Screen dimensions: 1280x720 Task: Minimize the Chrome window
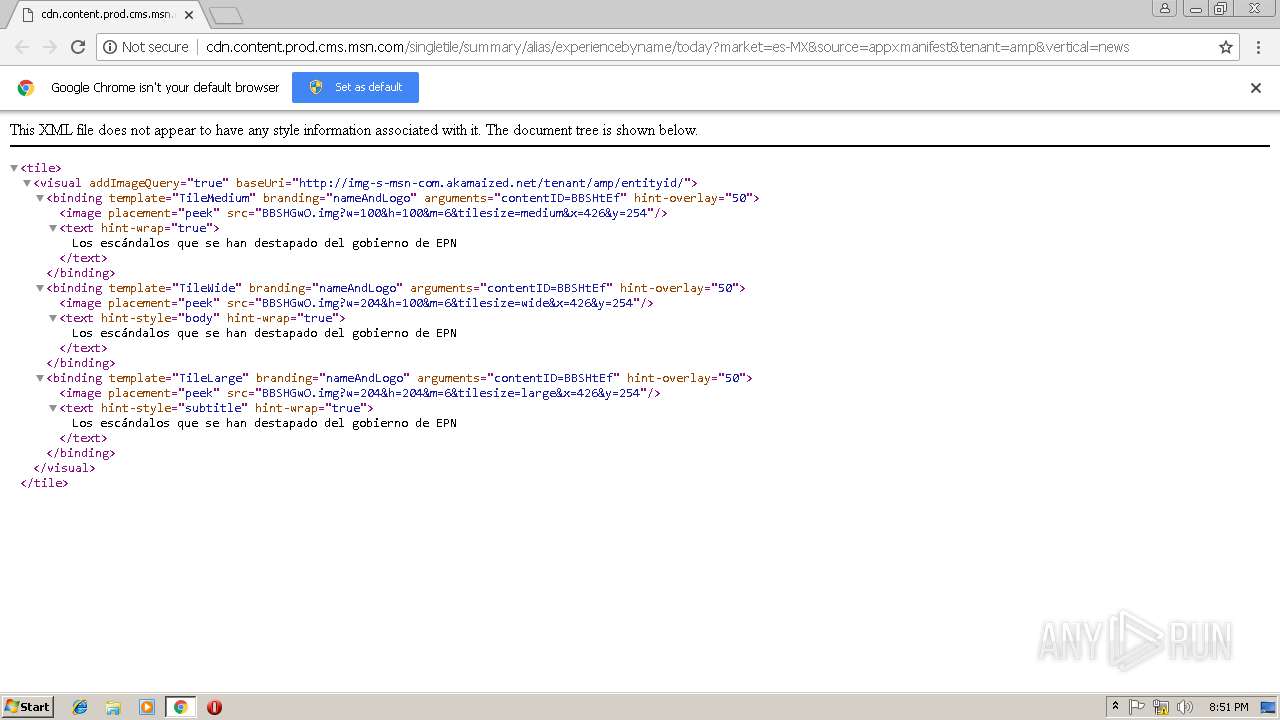click(x=1194, y=8)
